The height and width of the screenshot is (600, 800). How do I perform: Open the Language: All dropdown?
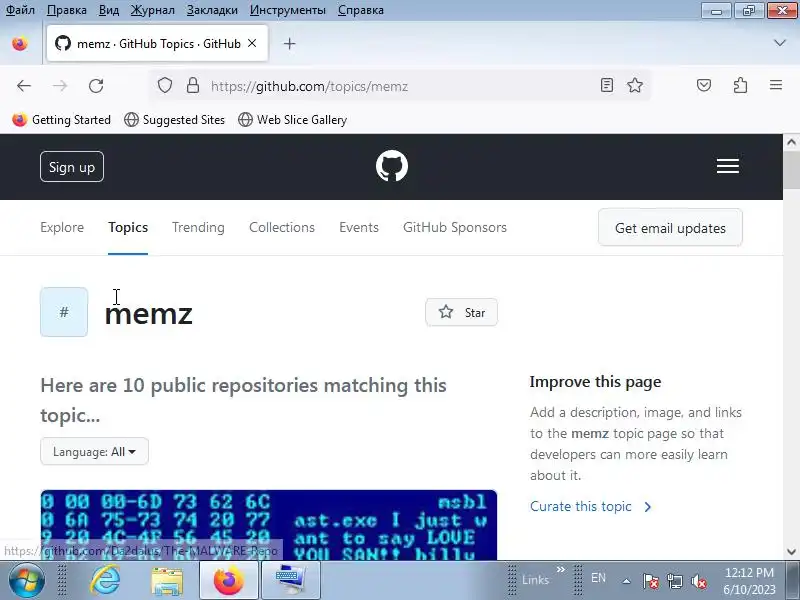pos(94,452)
